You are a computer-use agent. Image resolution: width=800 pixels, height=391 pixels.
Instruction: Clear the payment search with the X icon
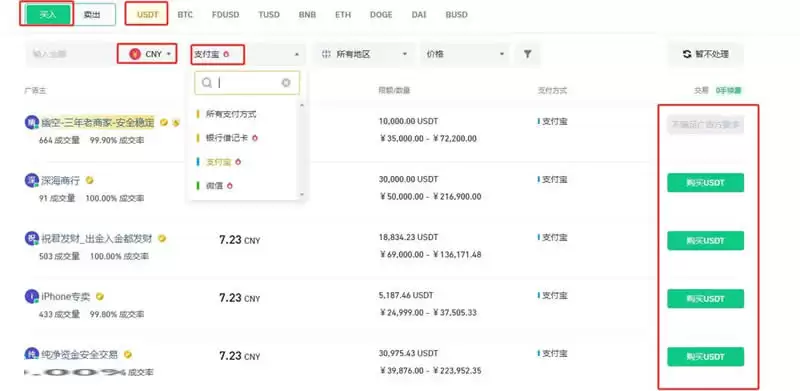(286, 83)
